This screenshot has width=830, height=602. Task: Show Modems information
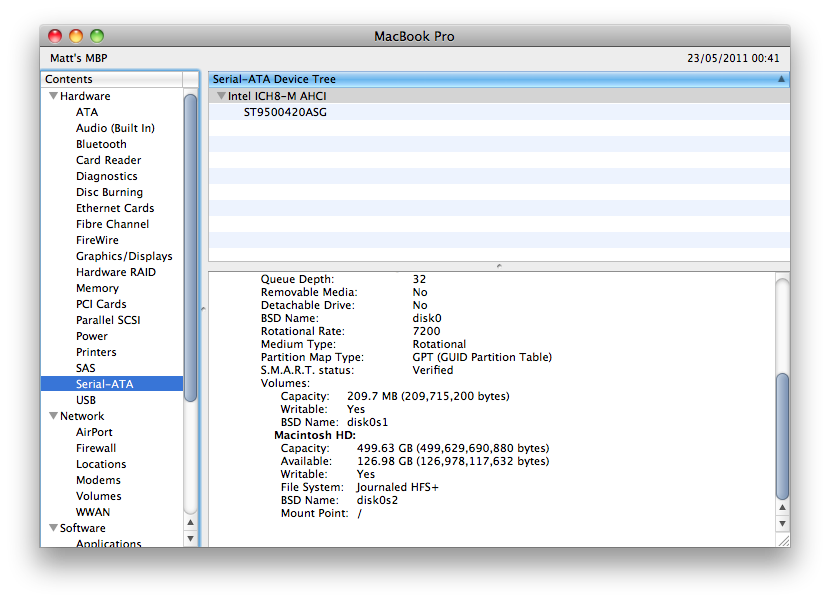coord(98,480)
